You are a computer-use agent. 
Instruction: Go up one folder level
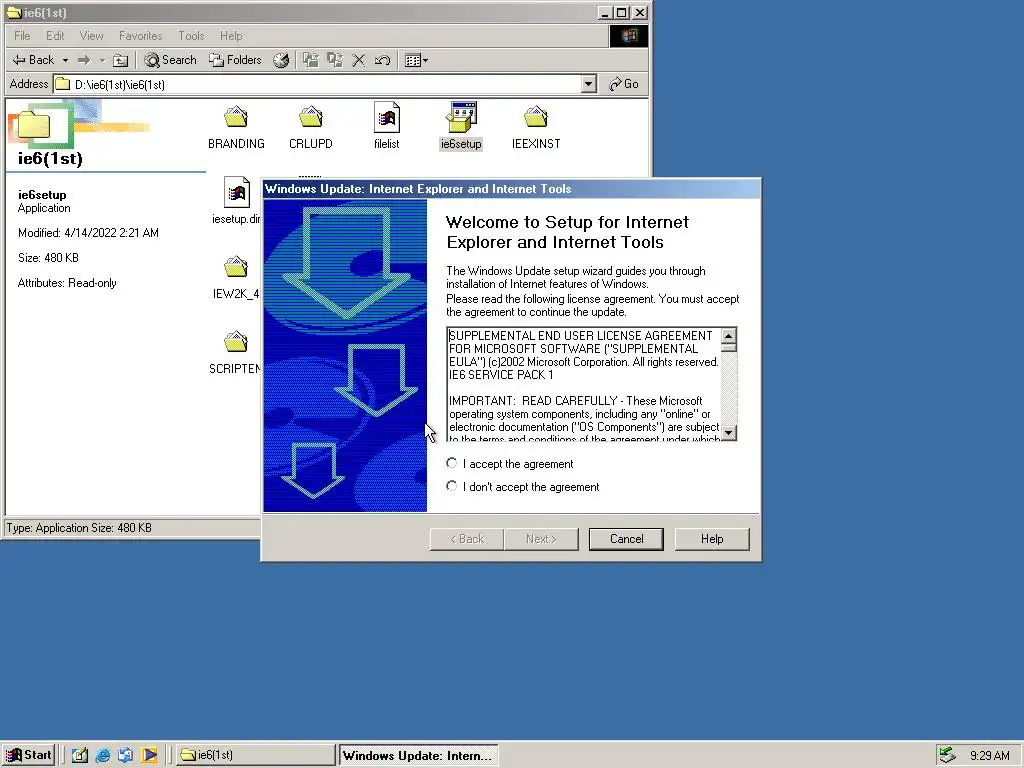click(120, 60)
